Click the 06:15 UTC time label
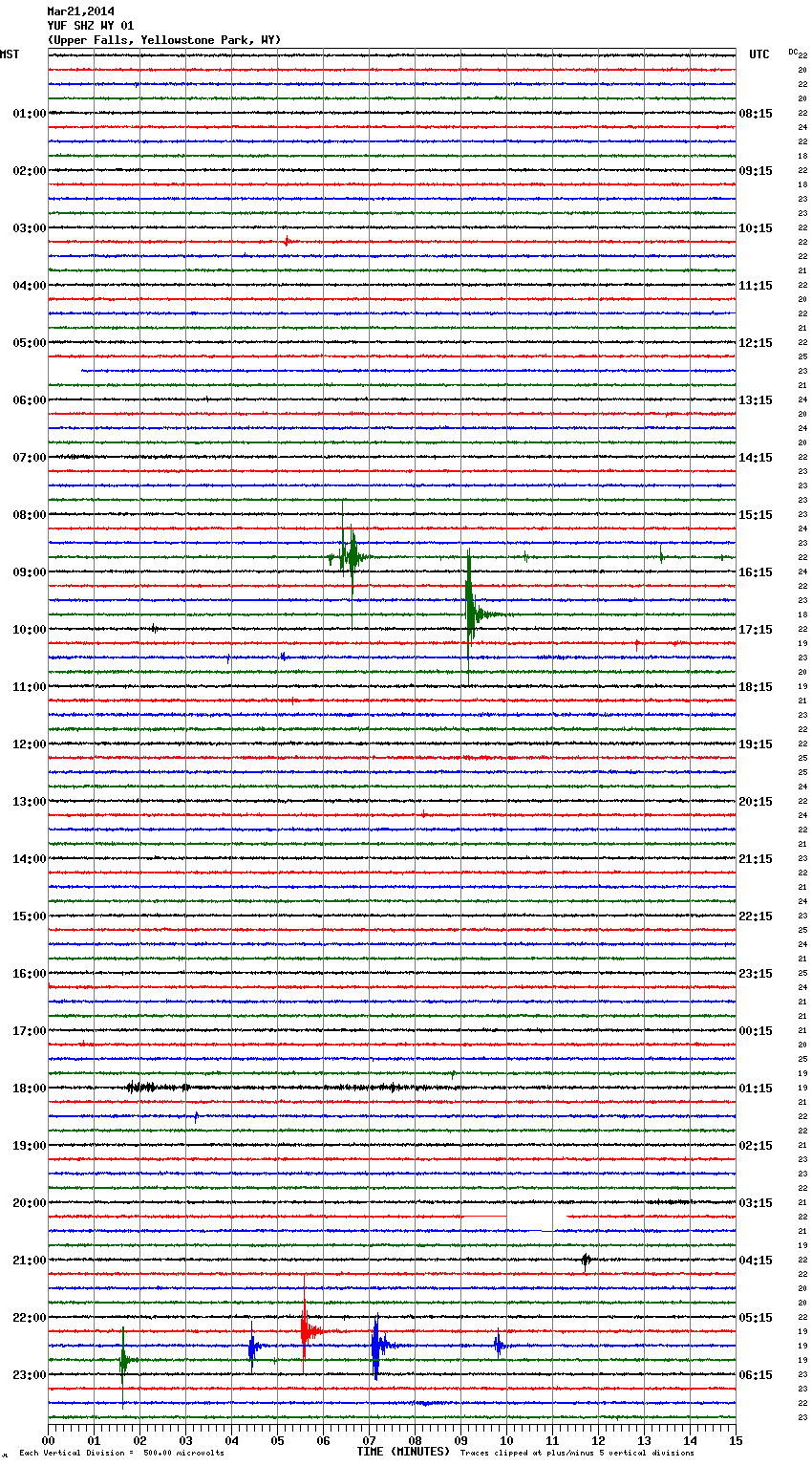 click(x=756, y=1375)
